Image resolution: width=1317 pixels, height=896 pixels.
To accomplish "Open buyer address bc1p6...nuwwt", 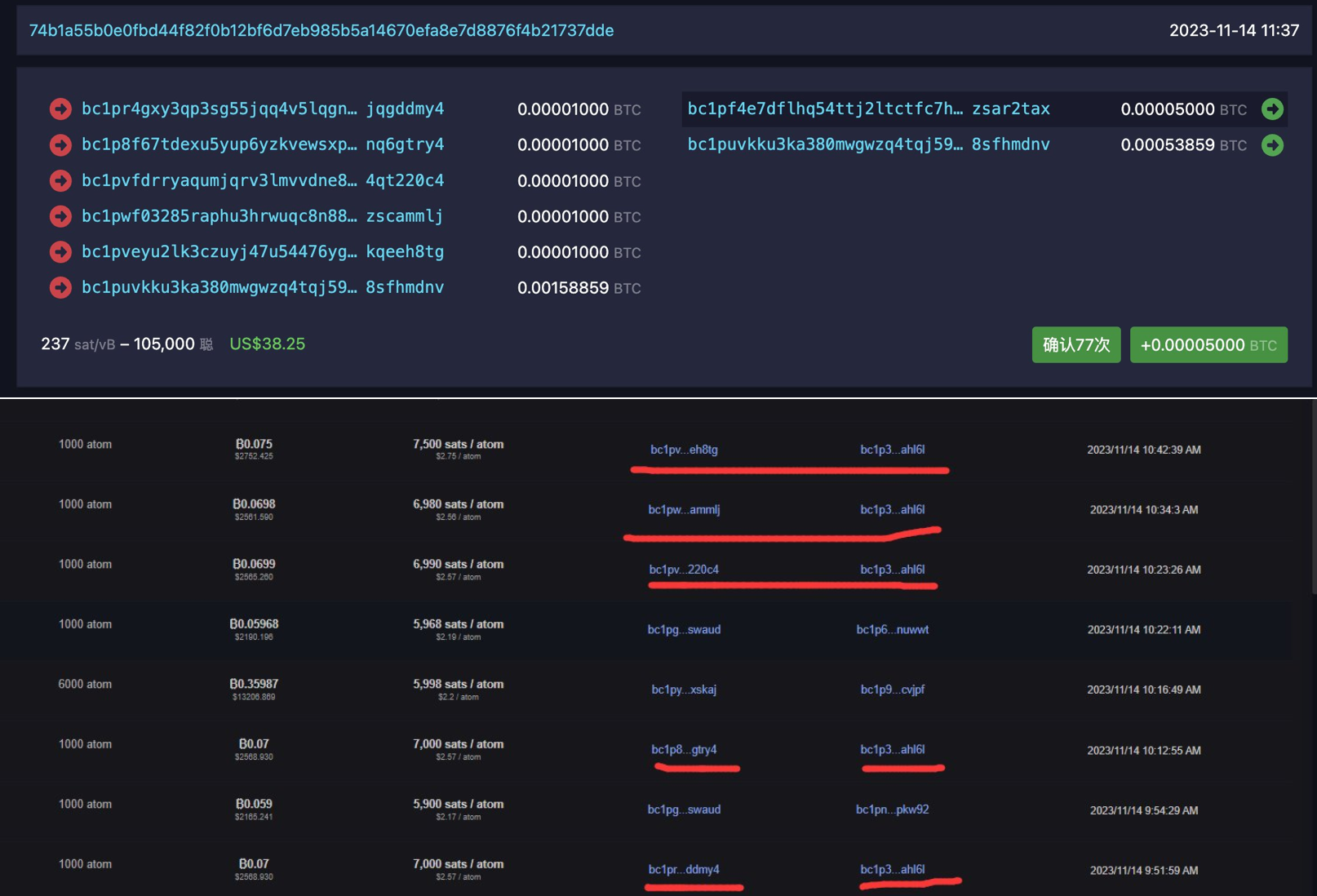I will 892,630.
